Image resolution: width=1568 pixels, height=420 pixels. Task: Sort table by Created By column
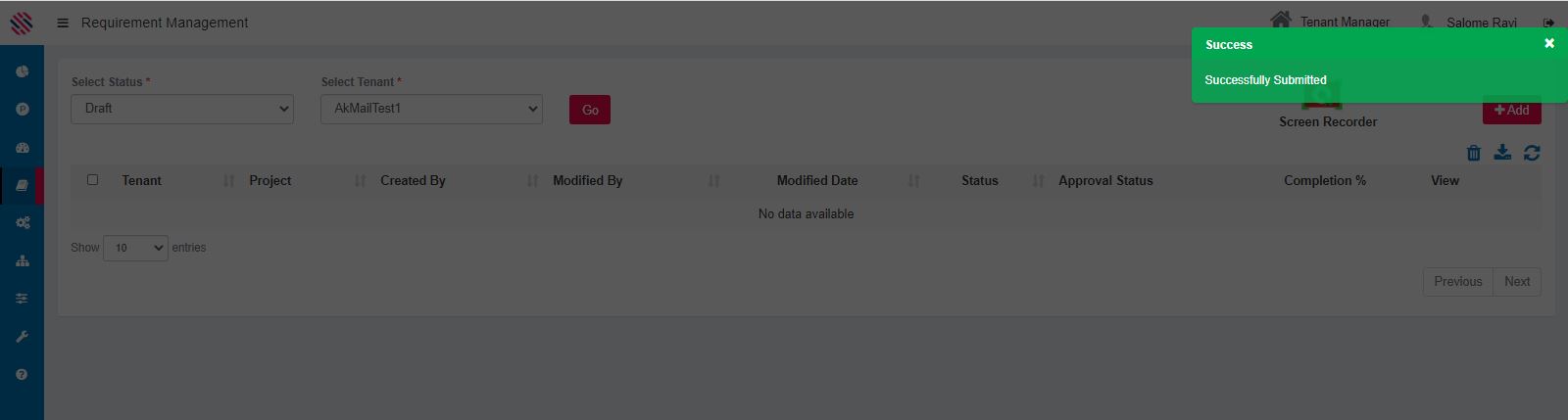414,181
